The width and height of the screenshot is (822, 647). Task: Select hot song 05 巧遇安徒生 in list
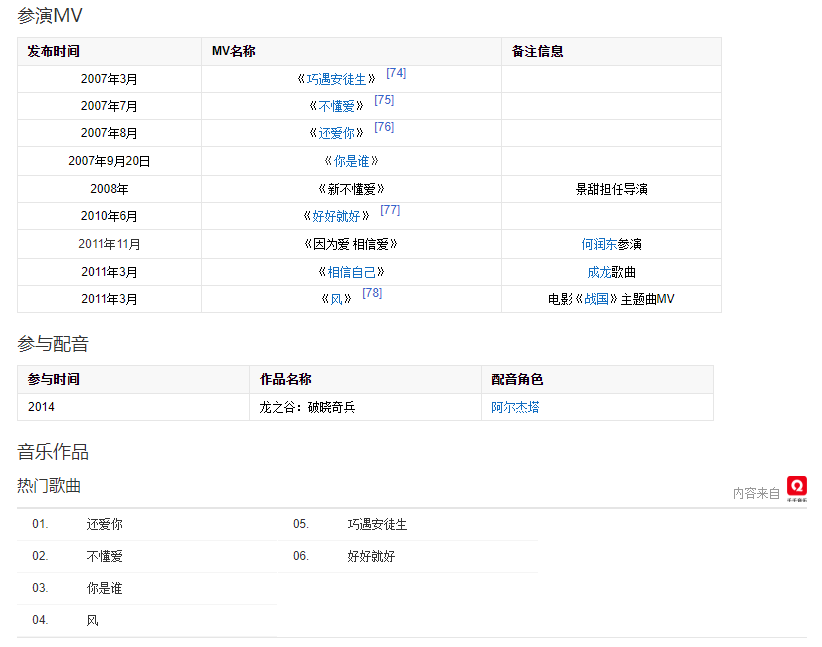(377, 524)
